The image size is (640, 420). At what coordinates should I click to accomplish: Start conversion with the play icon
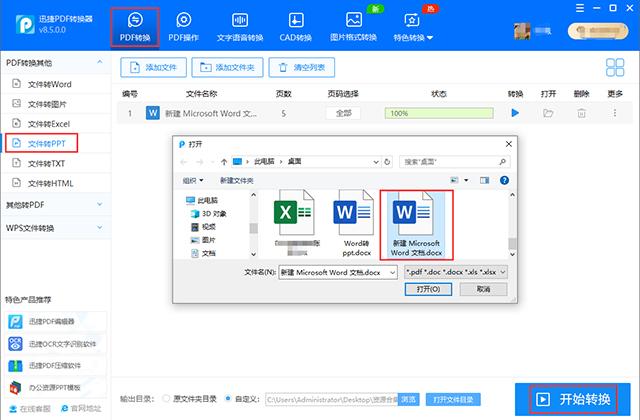click(515, 113)
